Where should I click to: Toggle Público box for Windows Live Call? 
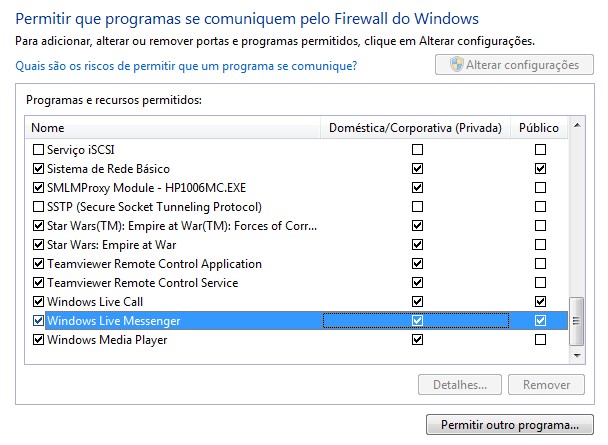click(x=540, y=302)
